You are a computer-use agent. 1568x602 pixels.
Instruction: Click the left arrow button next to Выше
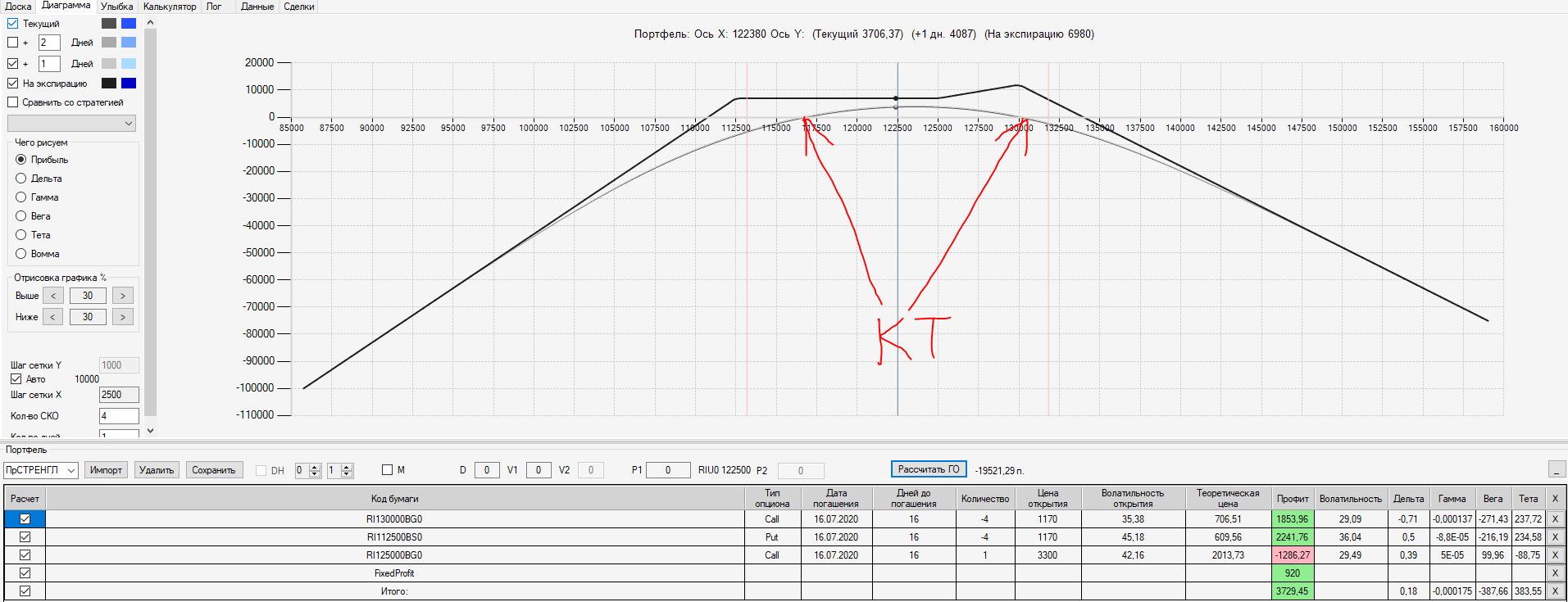point(53,296)
